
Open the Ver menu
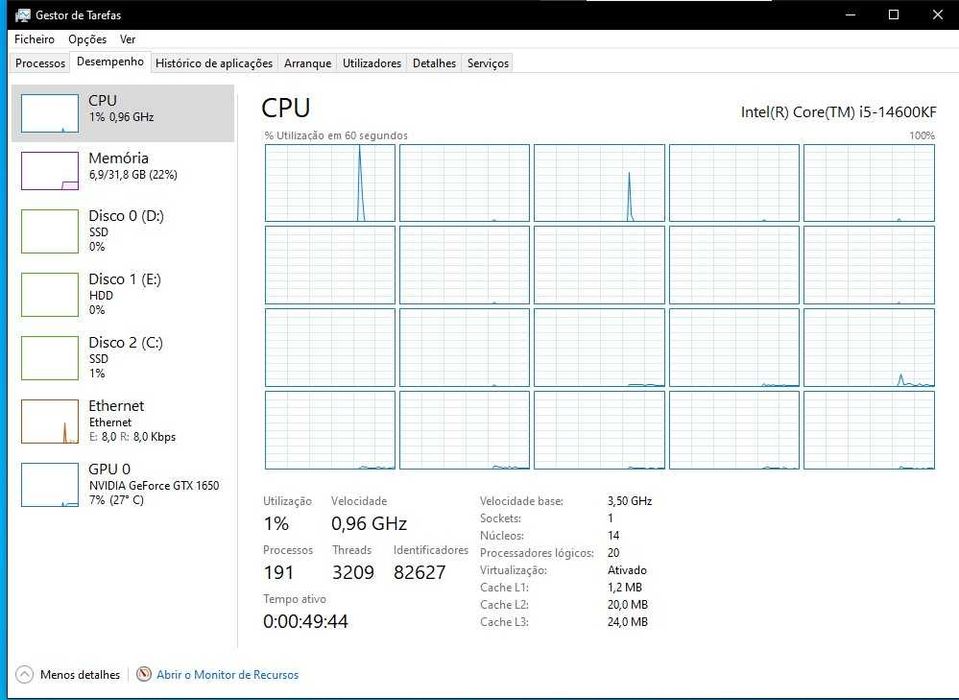tap(128, 39)
